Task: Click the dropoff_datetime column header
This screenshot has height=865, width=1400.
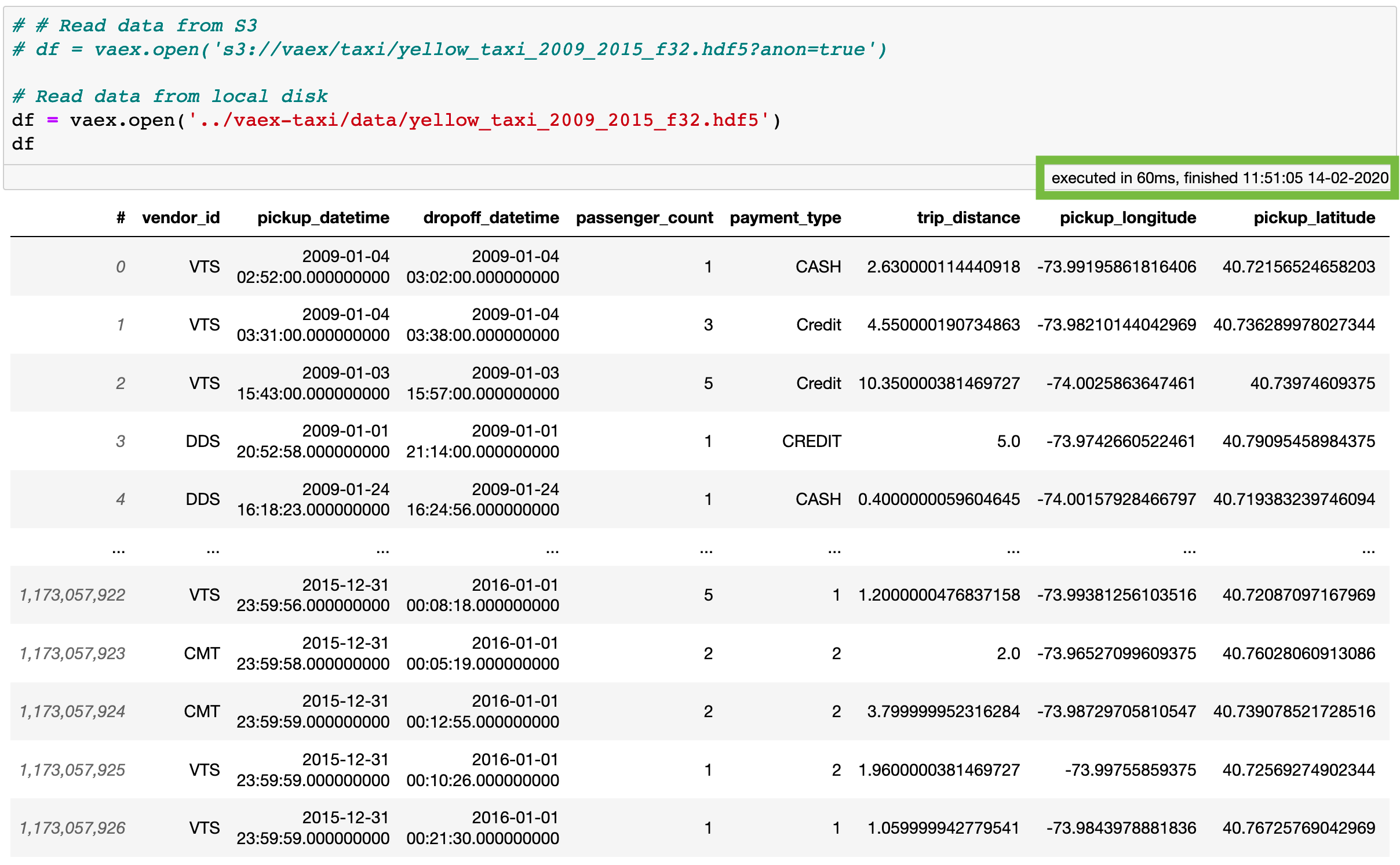Action: point(491,218)
